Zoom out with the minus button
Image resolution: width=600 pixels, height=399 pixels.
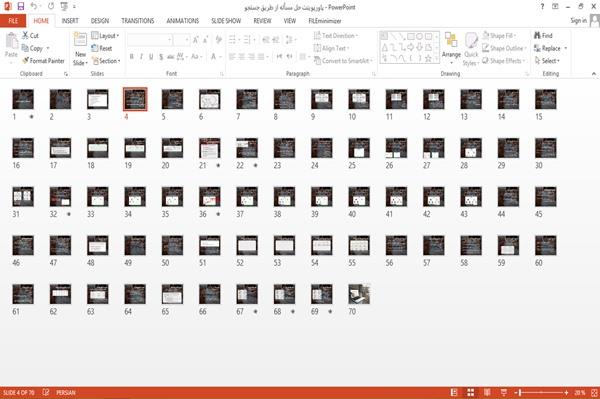[x=516, y=392]
